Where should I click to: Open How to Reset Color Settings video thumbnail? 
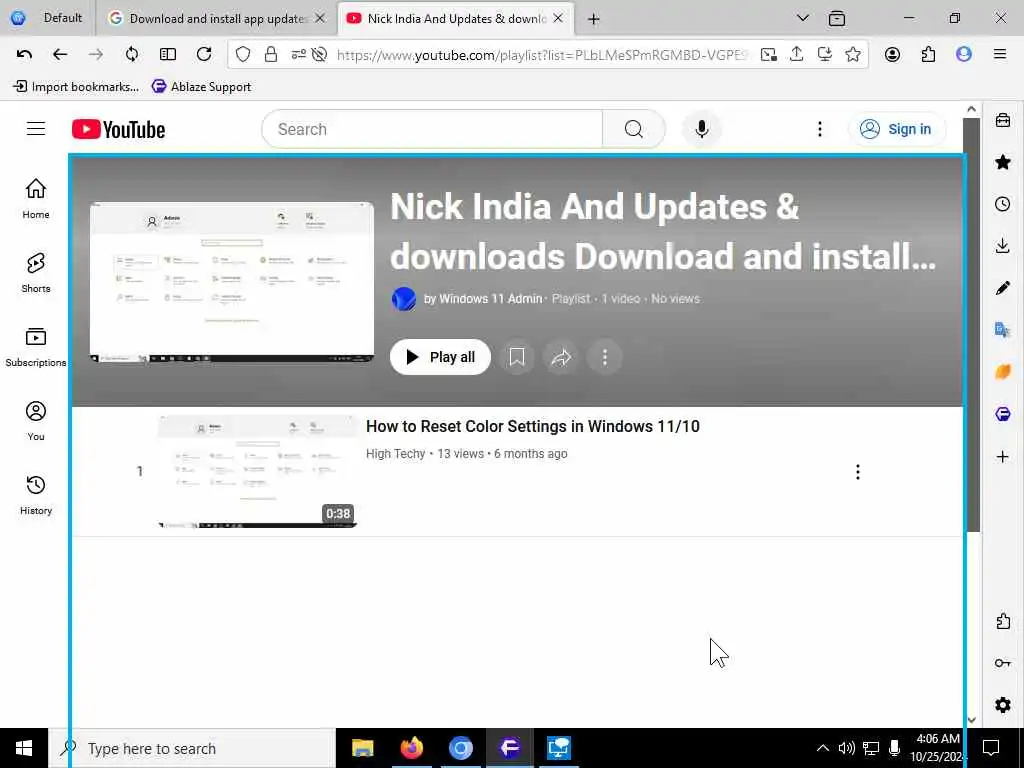[x=257, y=471]
